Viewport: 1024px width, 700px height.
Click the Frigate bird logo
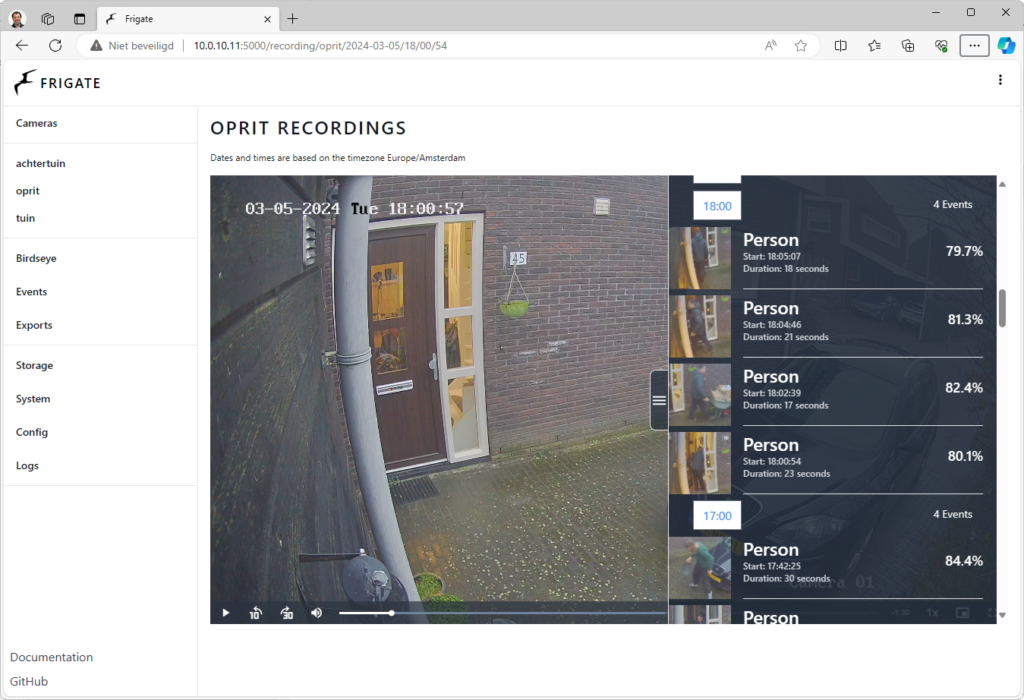(x=25, y=82)
